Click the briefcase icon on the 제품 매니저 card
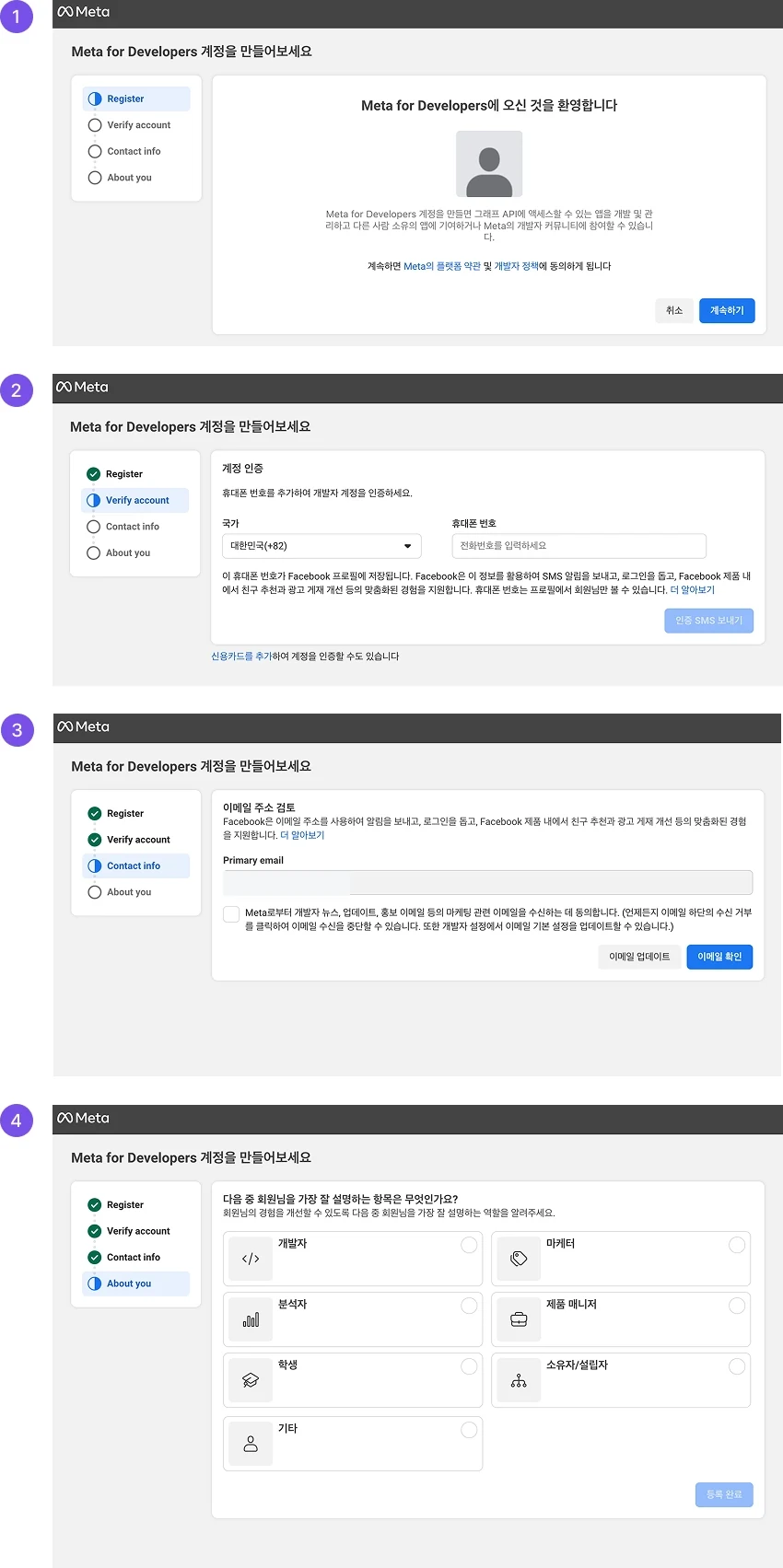This screenshot has width=783, height=1568. click(519, 1319)
